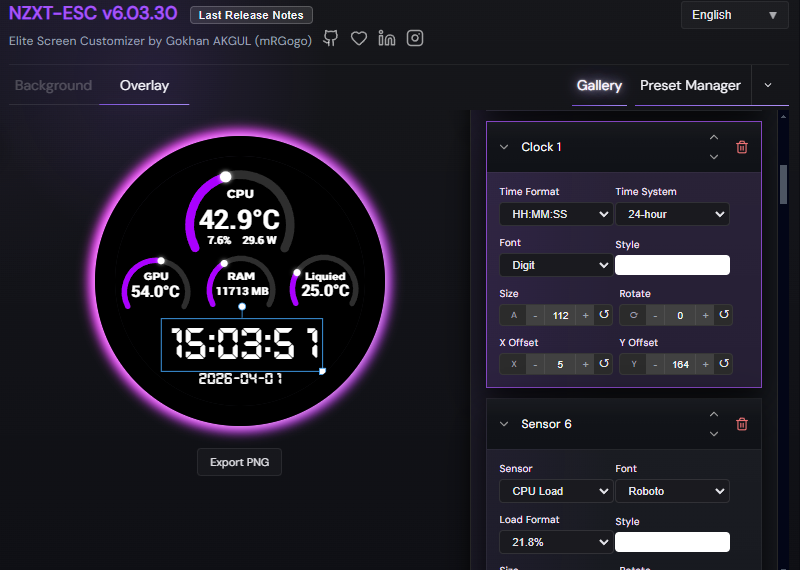The height and width of the screenshot is (570, 800).
Task: Click the Clock 1 header title
Action: [541, 147]
